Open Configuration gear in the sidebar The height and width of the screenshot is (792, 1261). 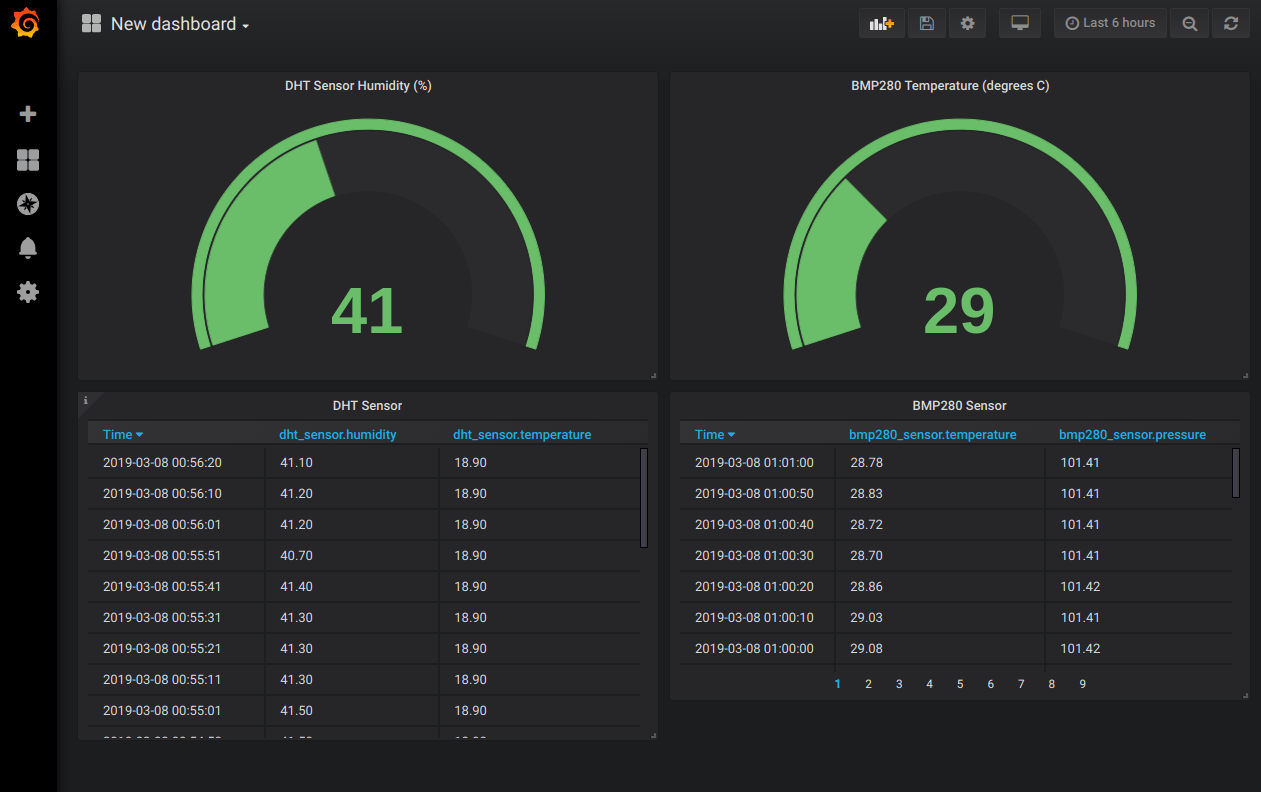(x=28, y=292)
